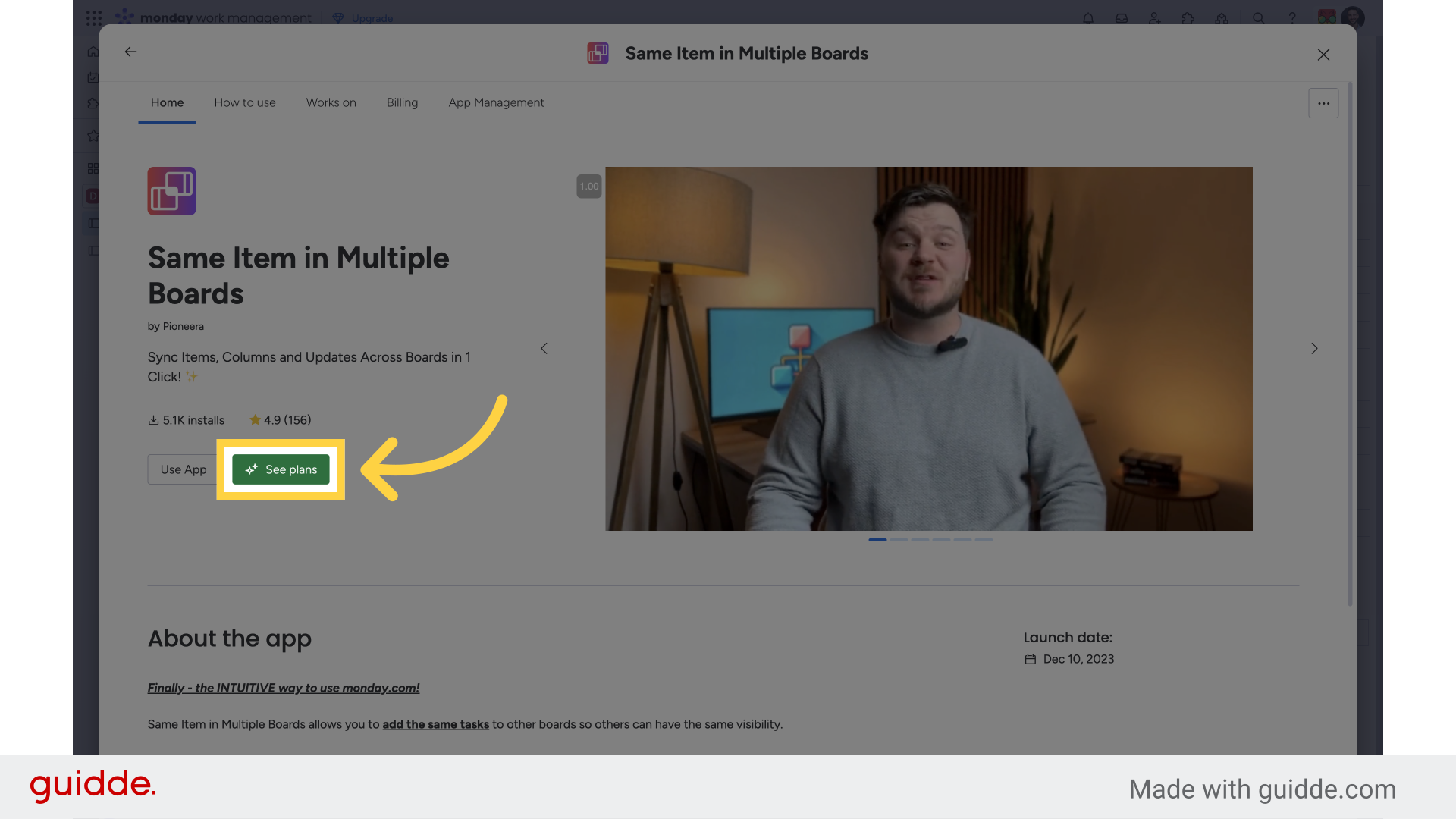Open help with the question mark icon
Viewport: 1456px width, 819px height.
click(1292, 18)
